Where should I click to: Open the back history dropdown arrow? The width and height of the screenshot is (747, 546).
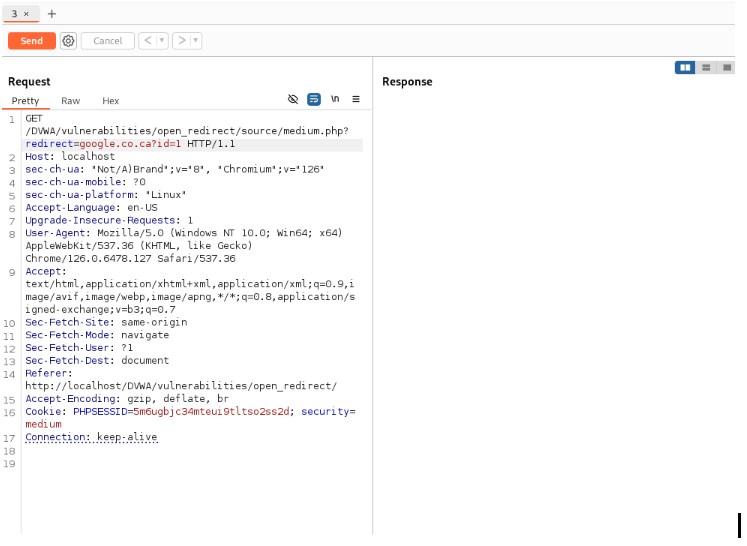click(162, 41)
